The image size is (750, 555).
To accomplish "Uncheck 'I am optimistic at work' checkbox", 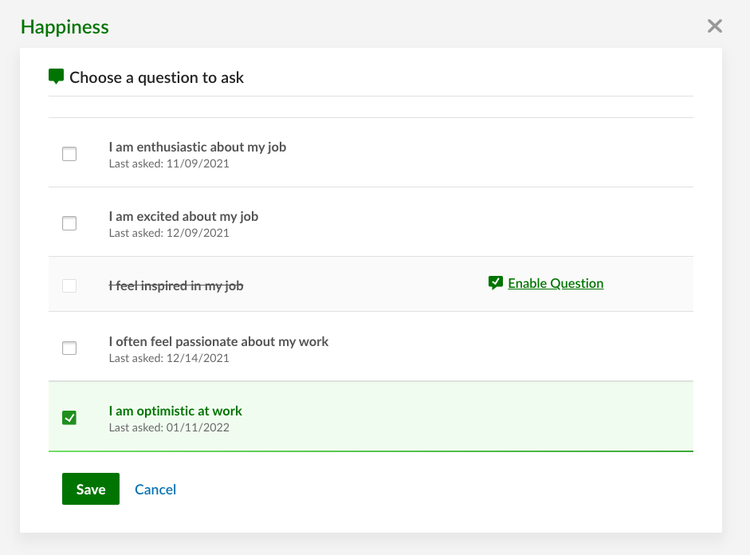I will point(69,418).
